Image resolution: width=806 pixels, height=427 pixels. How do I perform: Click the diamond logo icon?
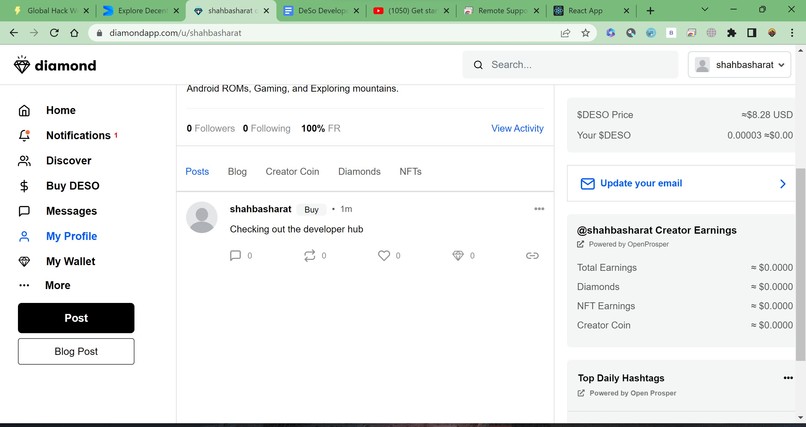pyautogui.click(x=22, y=65)
